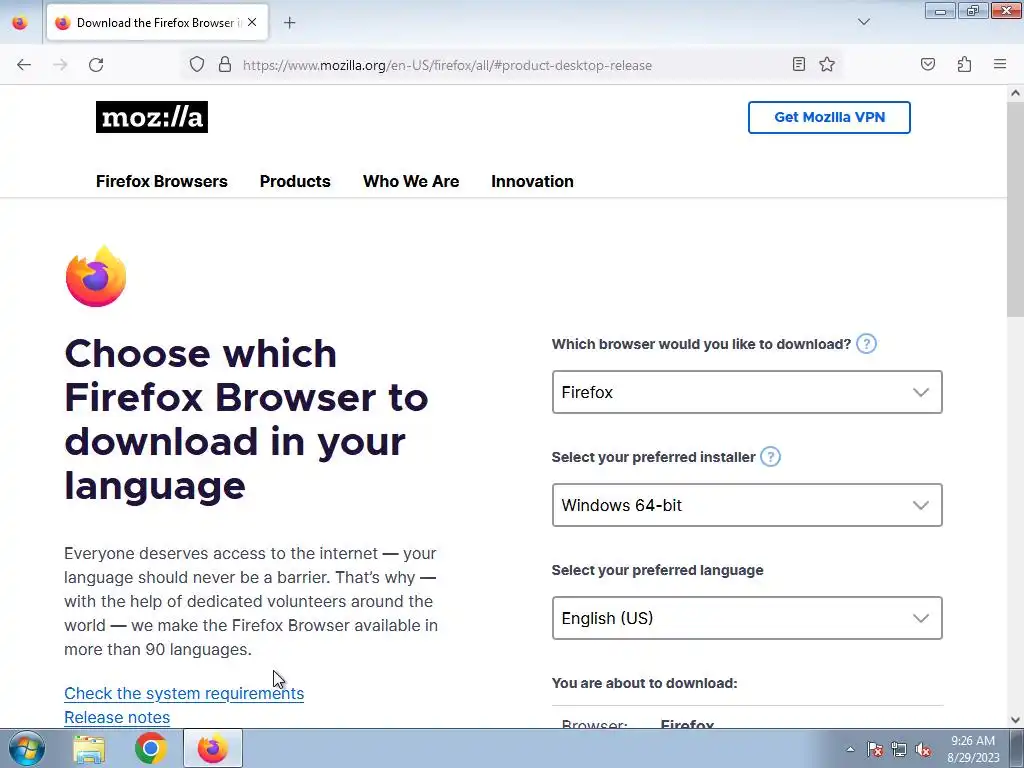Click help icon beside browser download question
The image size is (1024, 768).
tap(866, 344)
